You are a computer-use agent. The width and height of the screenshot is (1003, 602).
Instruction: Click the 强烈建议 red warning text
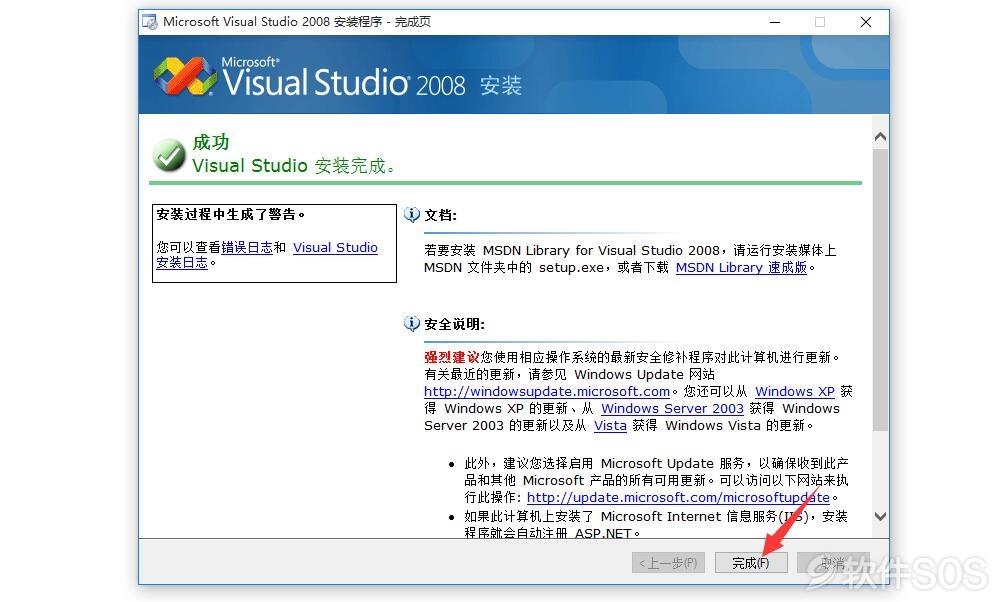tap(452, 357)
